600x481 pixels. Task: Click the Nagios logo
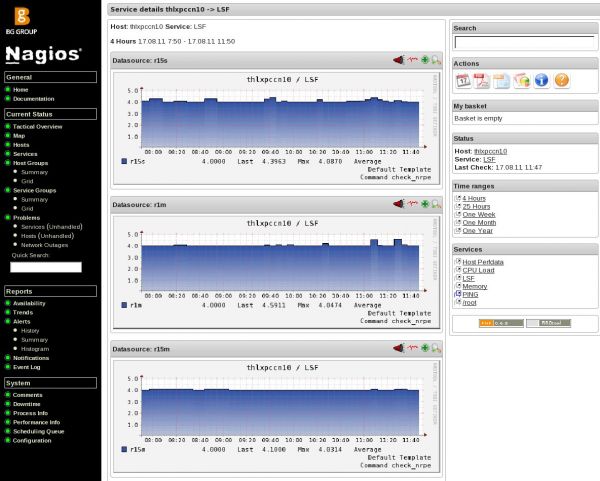[43, 54]
